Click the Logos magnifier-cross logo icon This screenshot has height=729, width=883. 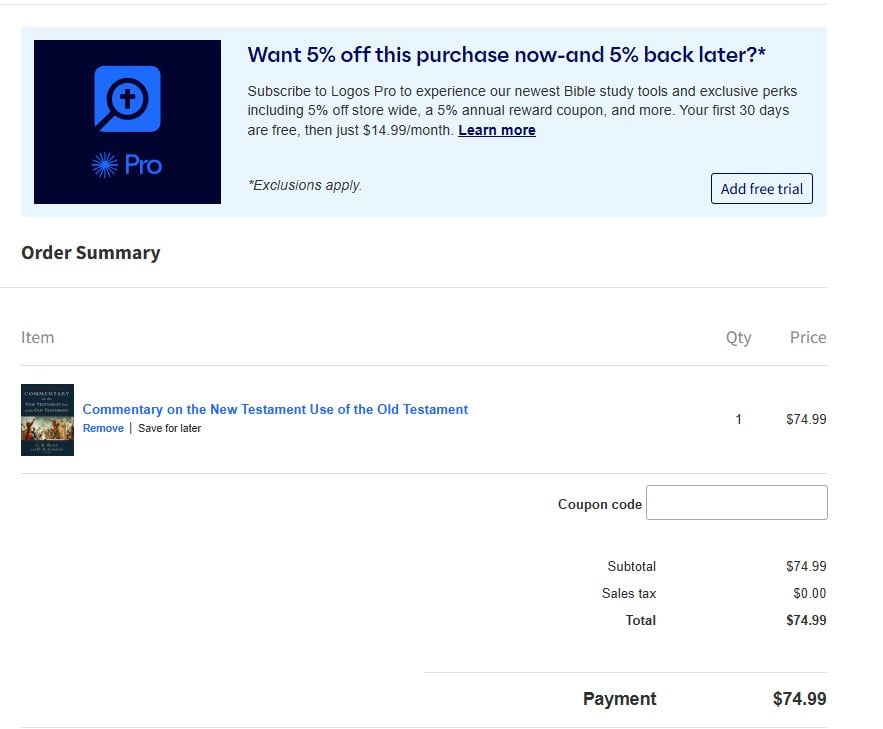(x=127, y=99)
